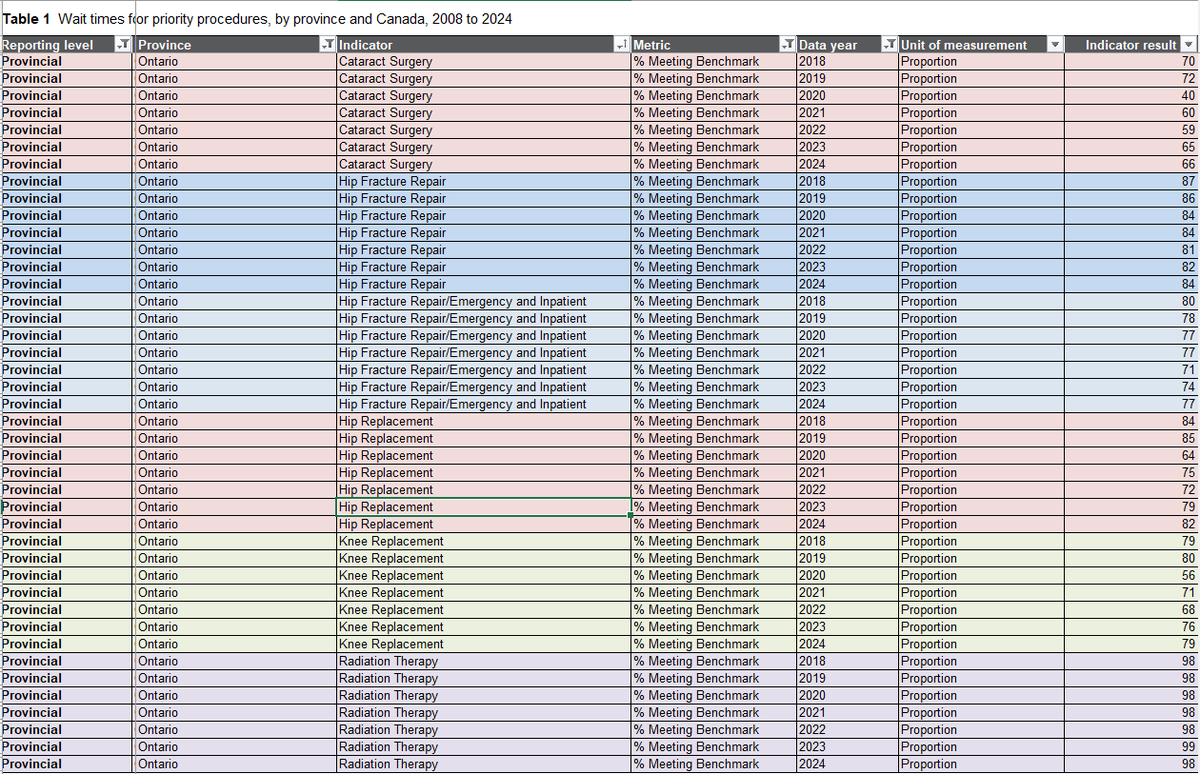Image resolution: width=1200 pixels, height=774 pixels.
Task: Select result 81 for Hip Fracture Repair 2022
Action: pos(1131,249)
